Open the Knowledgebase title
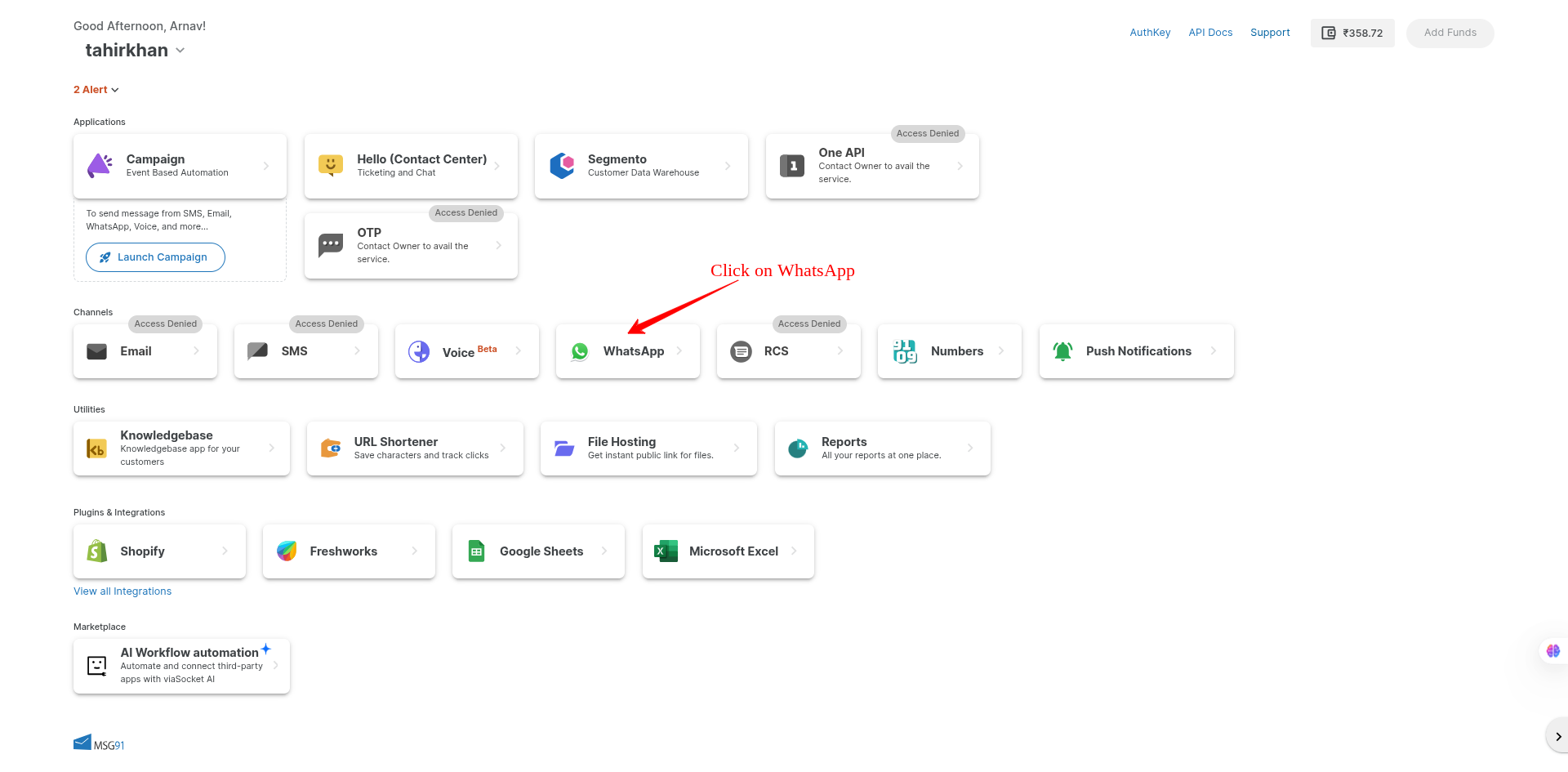 [x=167, y=435]
